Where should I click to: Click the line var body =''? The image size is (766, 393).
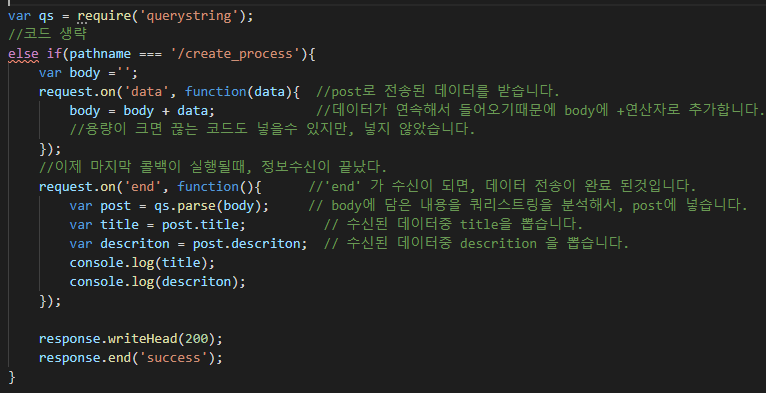pos(88,73)
